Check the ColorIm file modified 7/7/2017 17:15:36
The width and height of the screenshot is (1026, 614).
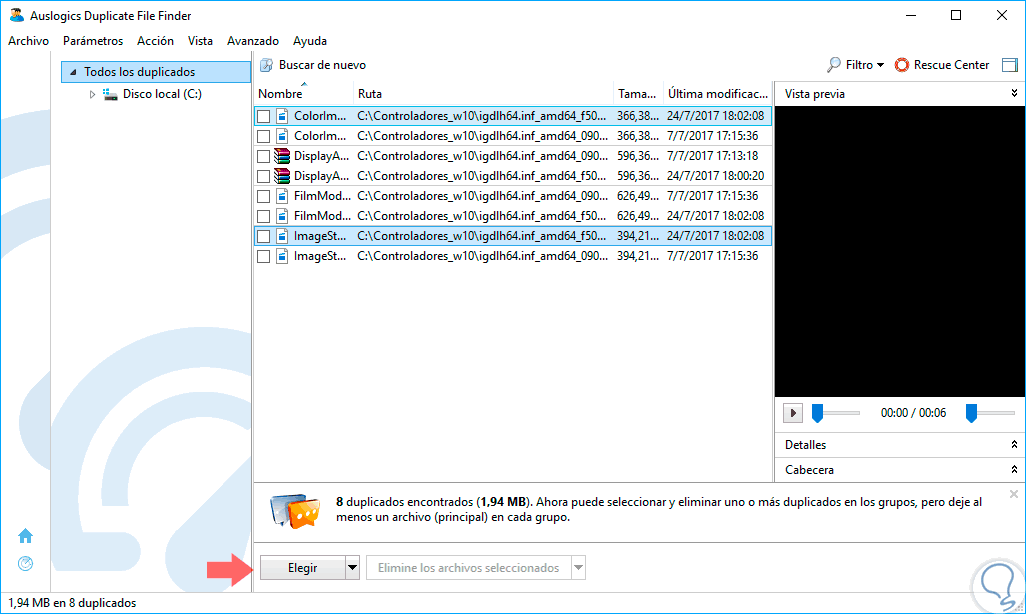click(264, 136)
